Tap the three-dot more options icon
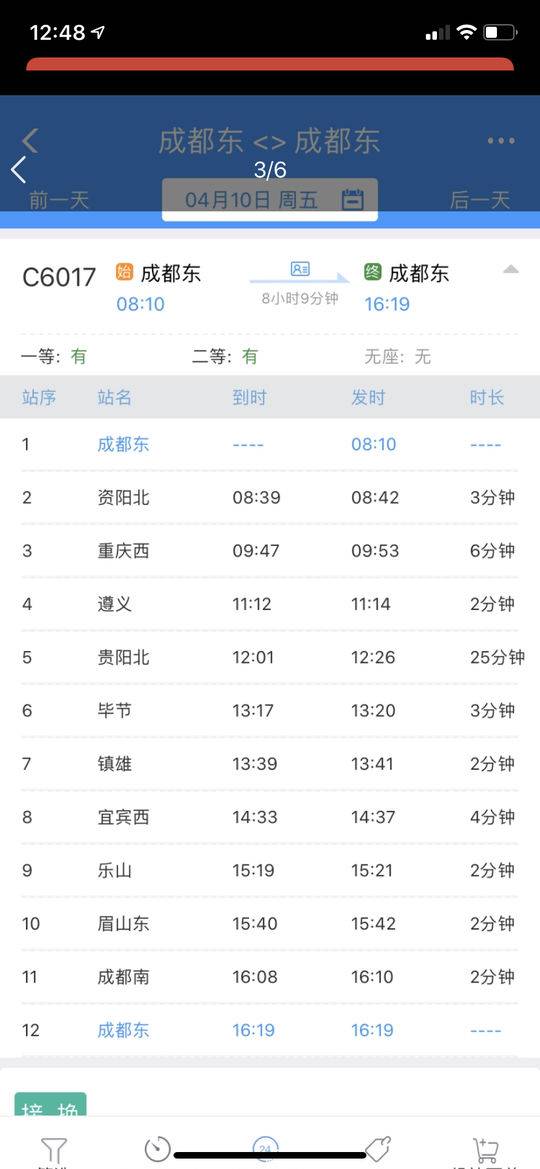The image size is (540, 1169). coord(501,140)
